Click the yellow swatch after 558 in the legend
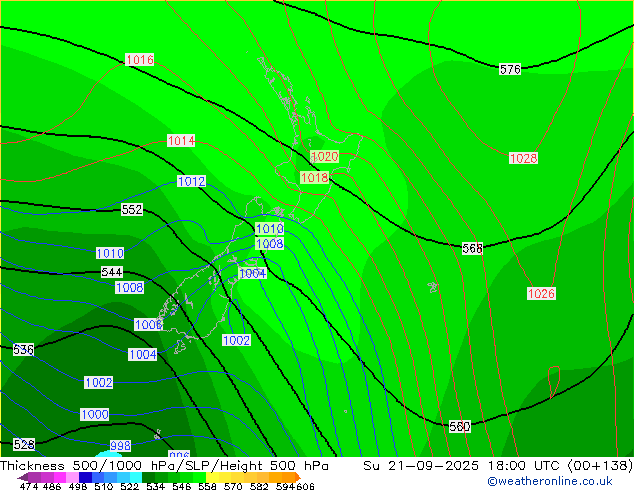Viewport: 634px width, 490px height. coord(213,477)
